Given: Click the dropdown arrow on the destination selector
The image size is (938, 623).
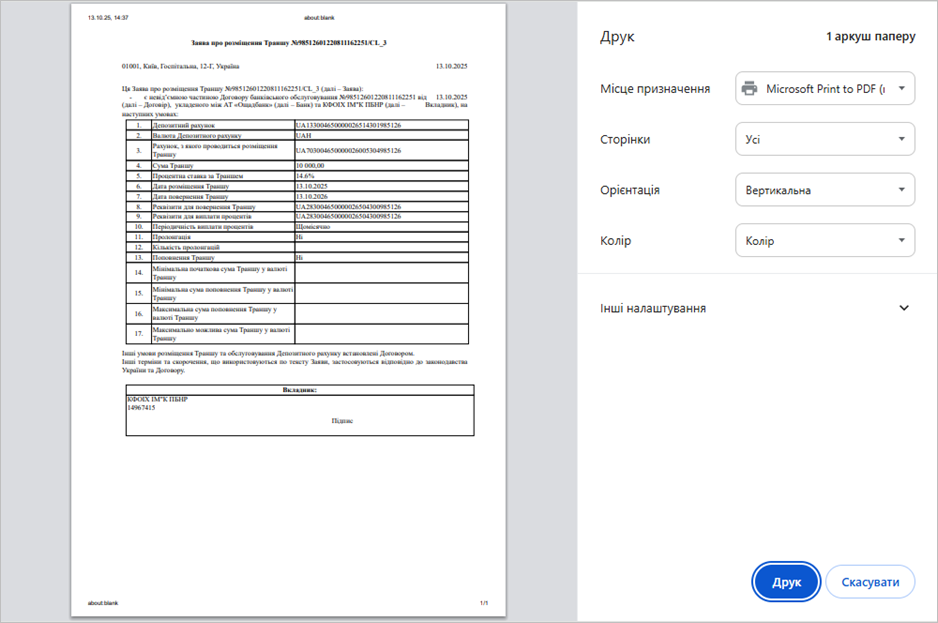Looking at the screenshot, I should coord(901,88).
